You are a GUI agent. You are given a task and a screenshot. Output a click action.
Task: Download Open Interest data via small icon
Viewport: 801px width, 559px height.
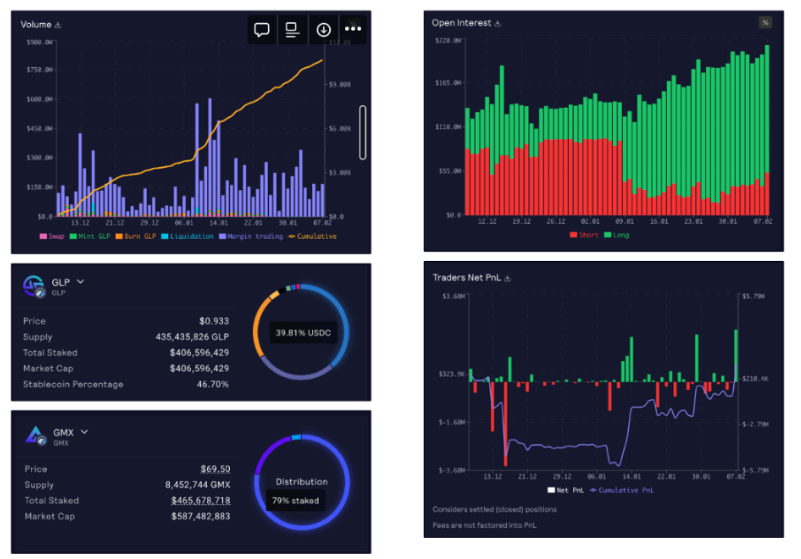pos(498,23)
